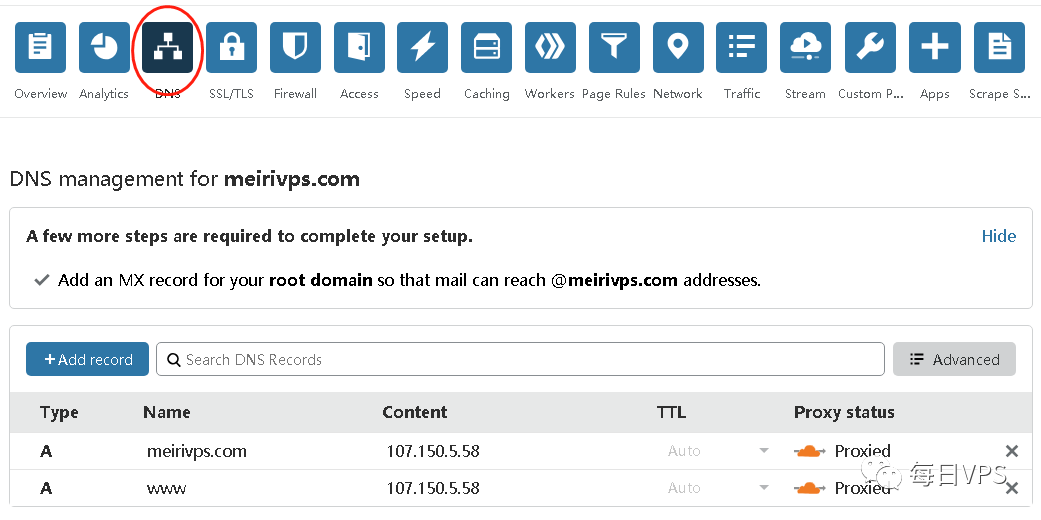
Task: Focus the Search DNS Records field
Action: [x=520, y=360]
